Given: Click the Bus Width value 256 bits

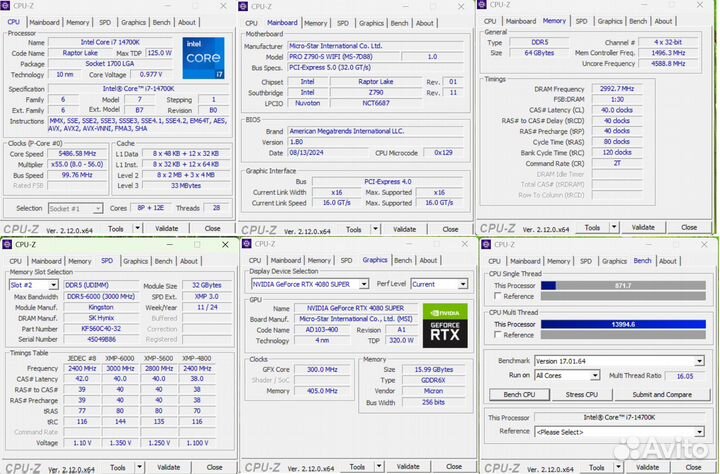Looking at the screenshot, I should [x=433, y=402].
